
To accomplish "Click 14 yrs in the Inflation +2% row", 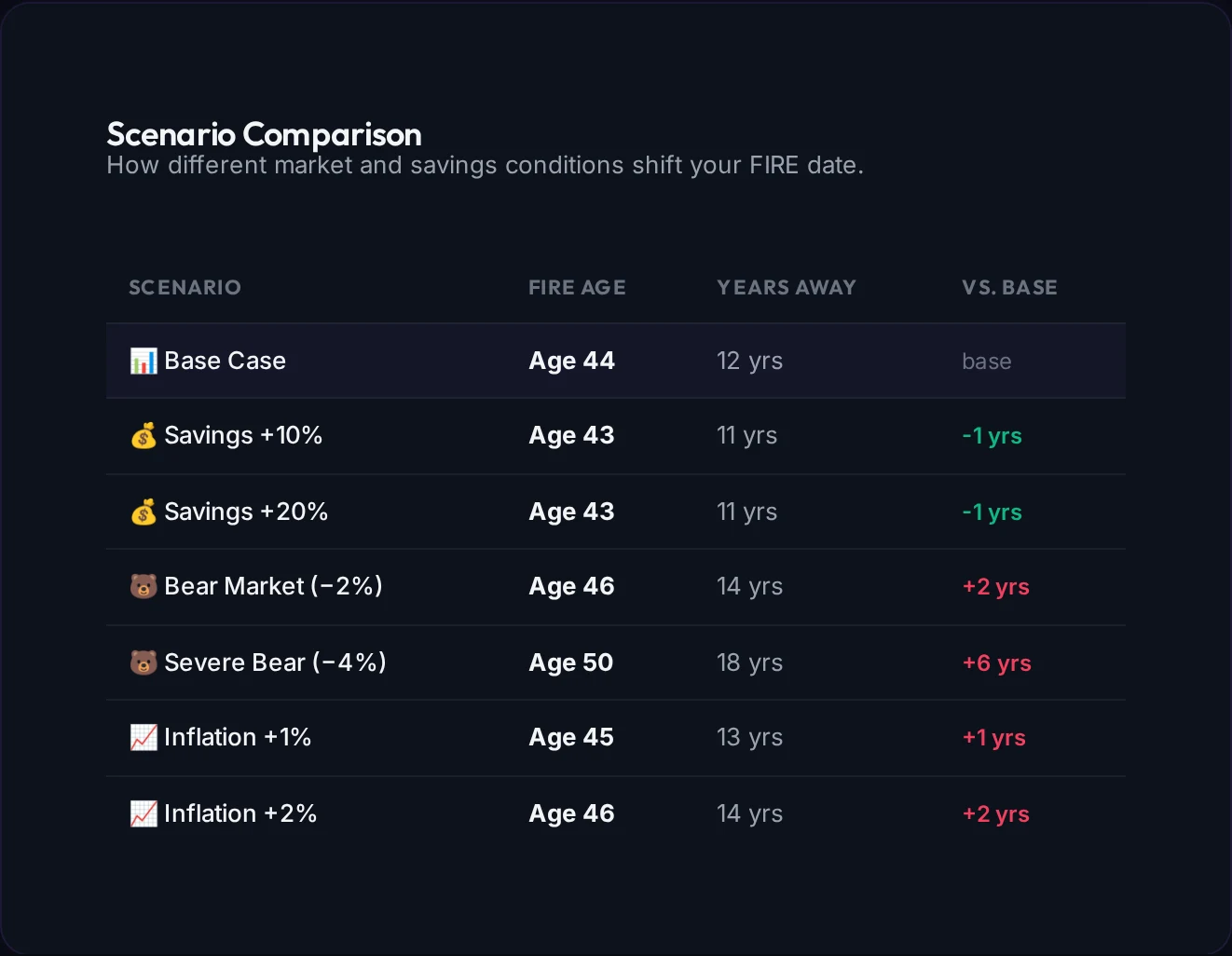I will click(749, 813).
